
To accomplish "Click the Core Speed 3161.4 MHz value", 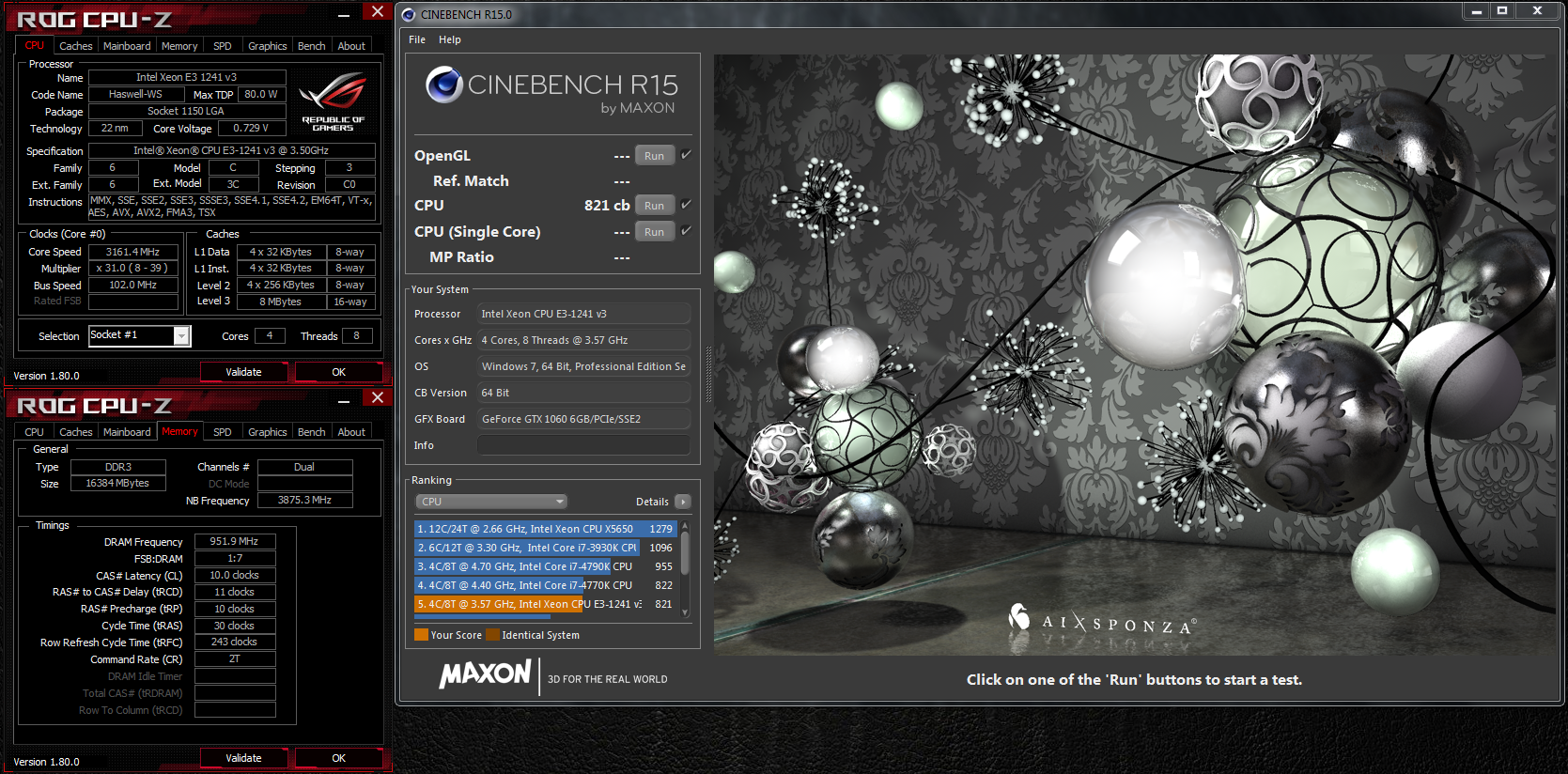I will (132, 252).
